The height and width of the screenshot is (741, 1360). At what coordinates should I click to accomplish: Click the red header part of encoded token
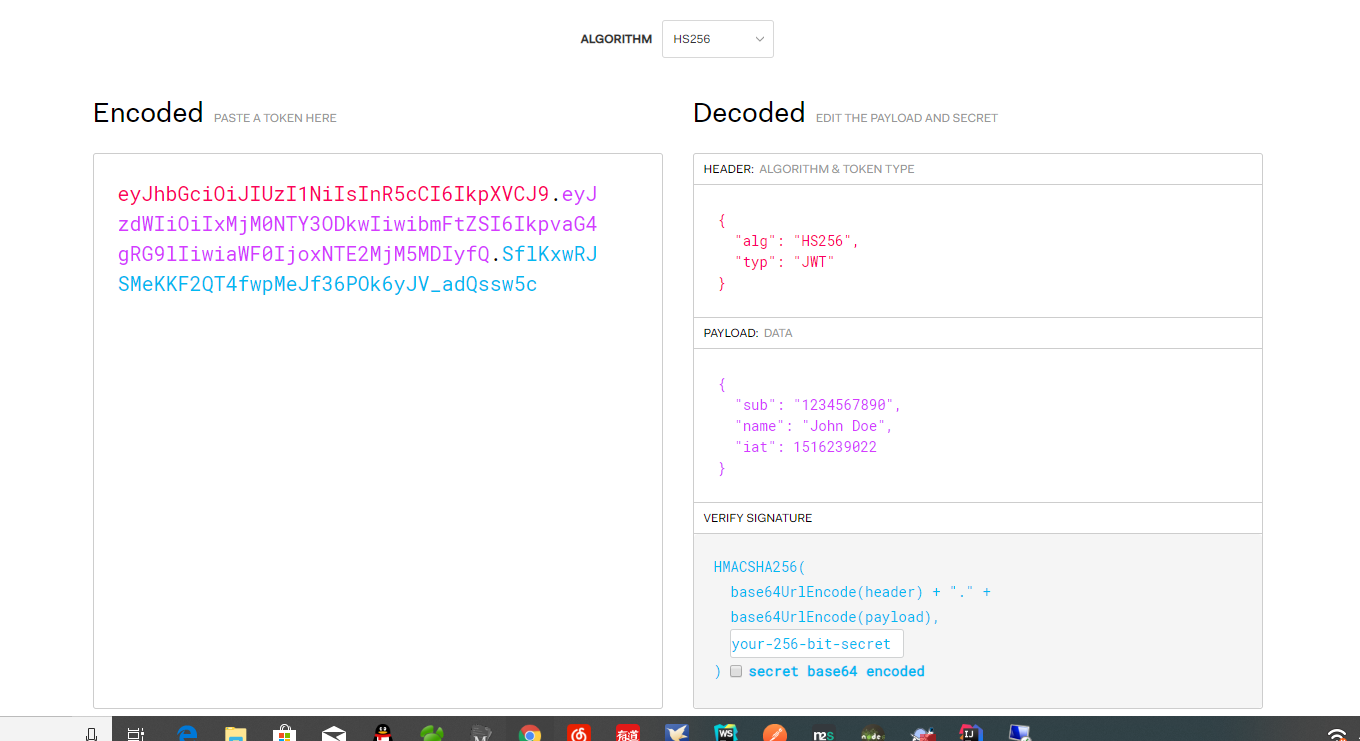[333, 194]
